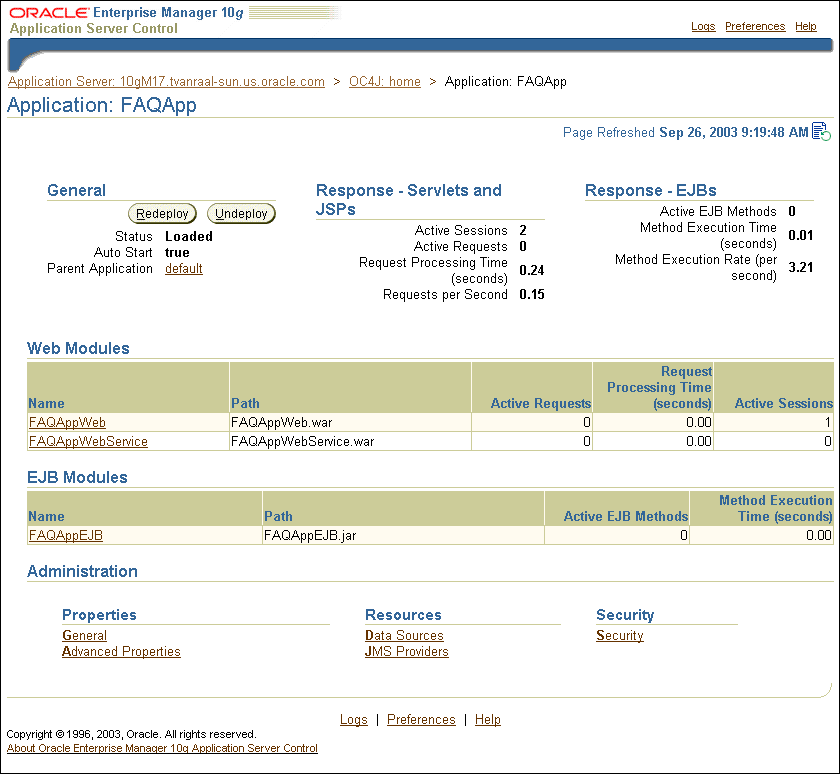
Task: Open Advanced Properties link
Action: [x=121, y=651]
